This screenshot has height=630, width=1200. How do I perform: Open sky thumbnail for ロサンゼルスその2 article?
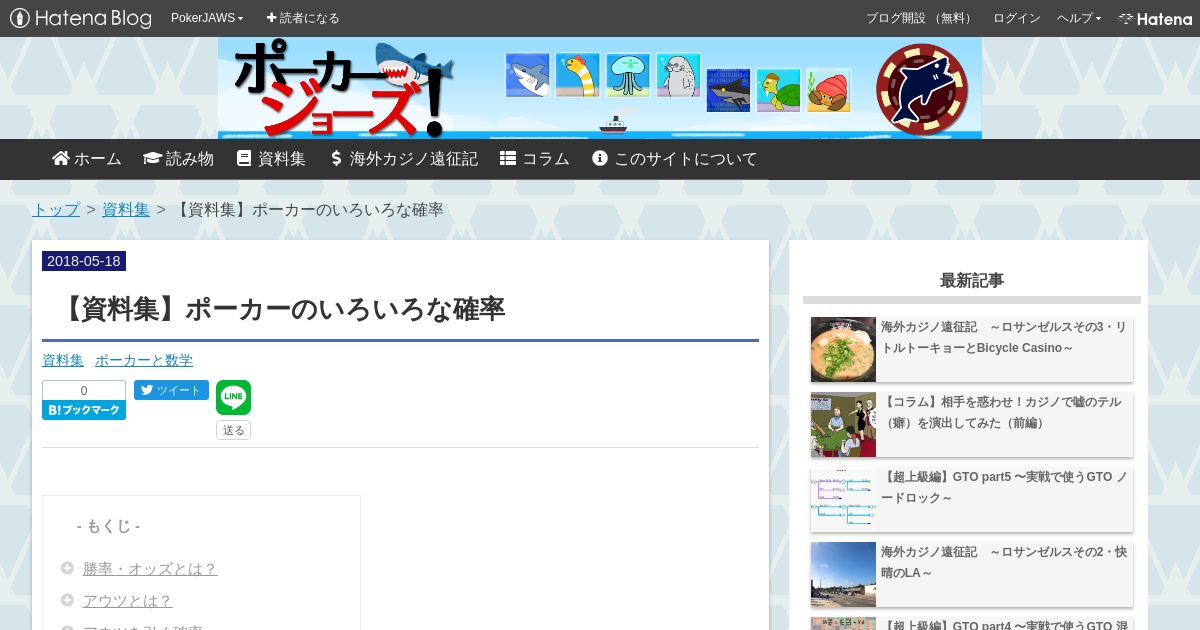tap(843, 574)
